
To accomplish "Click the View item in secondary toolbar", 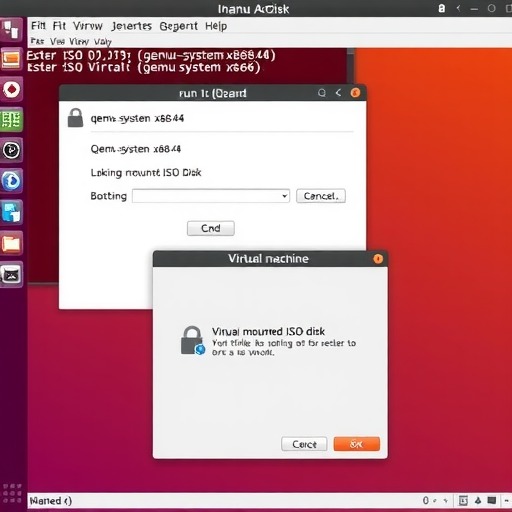I will [x=79, y=42].
